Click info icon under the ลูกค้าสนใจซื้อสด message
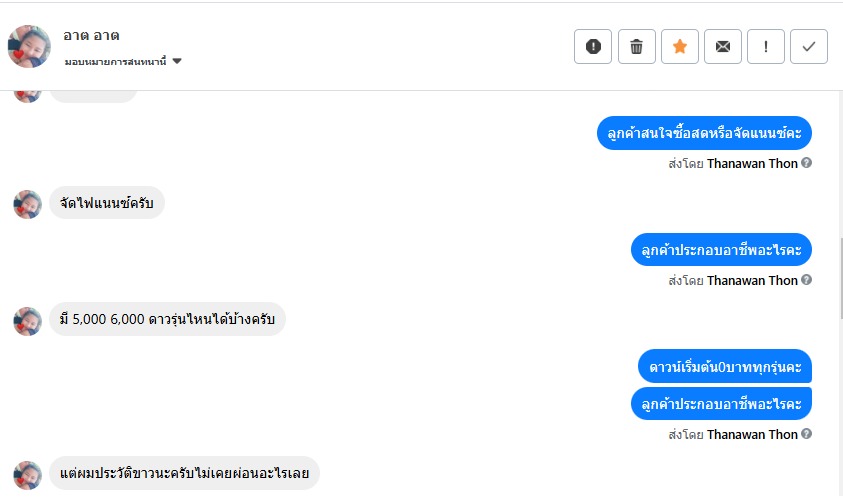The image size is (843, 503). (806, 163)
